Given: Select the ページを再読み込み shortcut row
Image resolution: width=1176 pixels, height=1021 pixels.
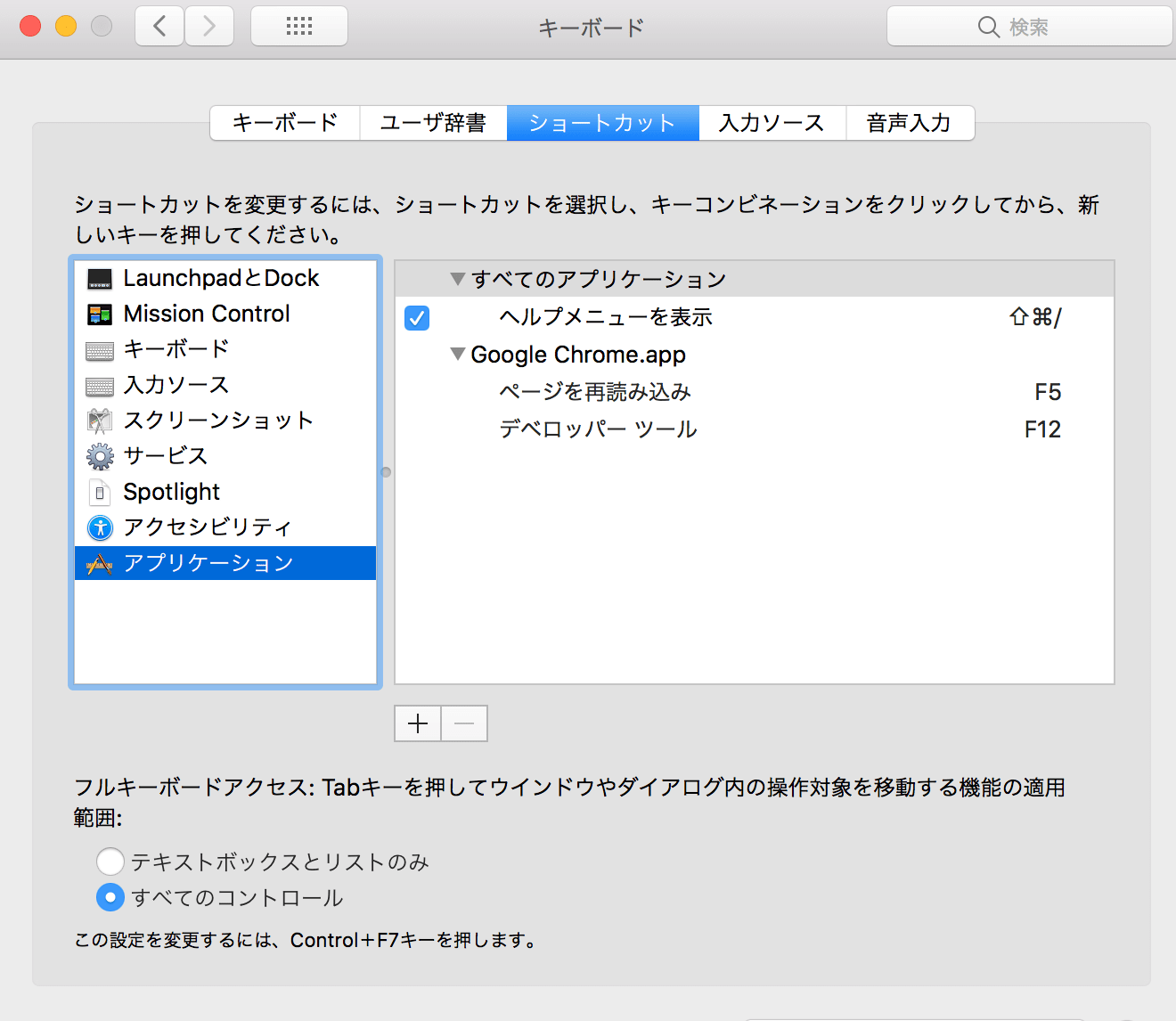Looking at the screenshot, I should (x=755, y=392).
